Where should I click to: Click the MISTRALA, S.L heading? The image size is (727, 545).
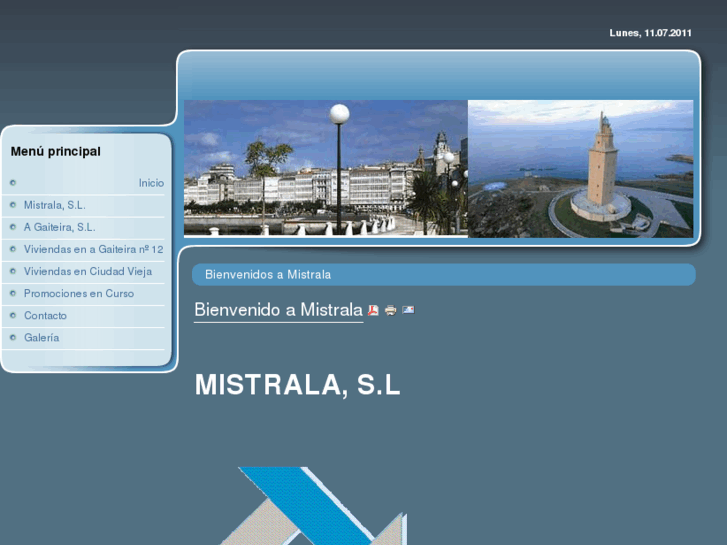(297, 385)
